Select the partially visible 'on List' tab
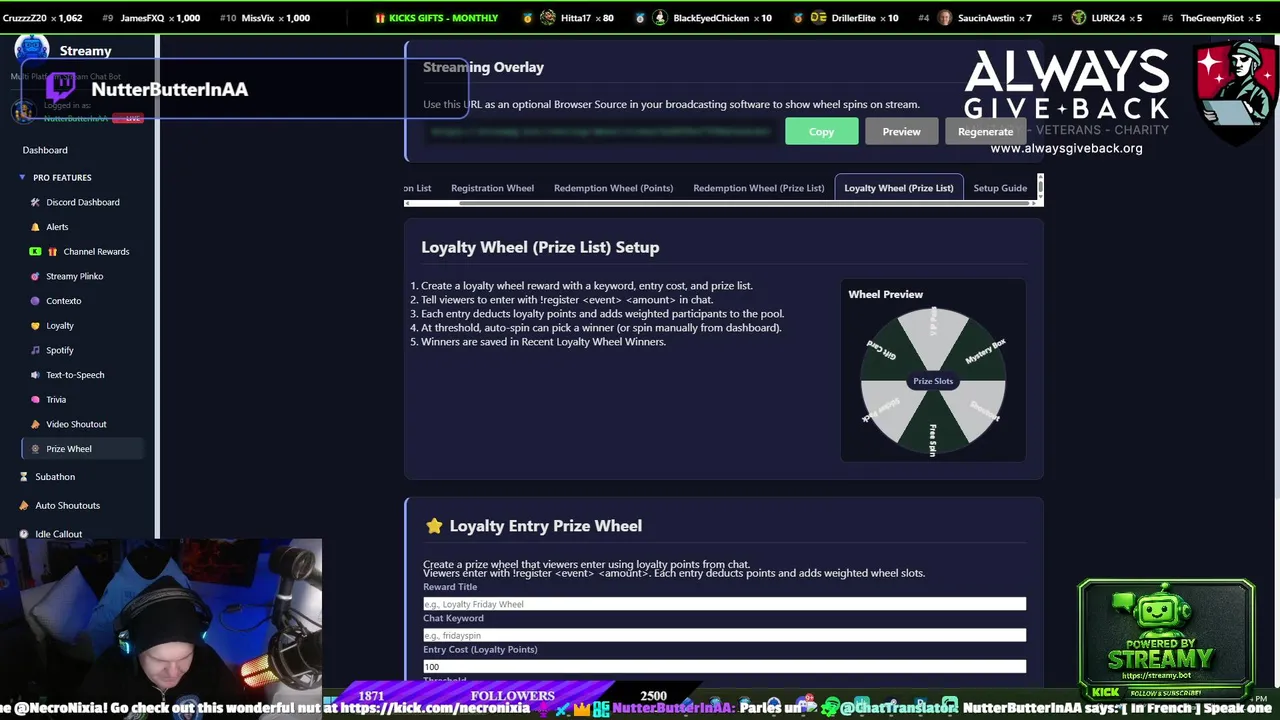 tap(418, 188)
